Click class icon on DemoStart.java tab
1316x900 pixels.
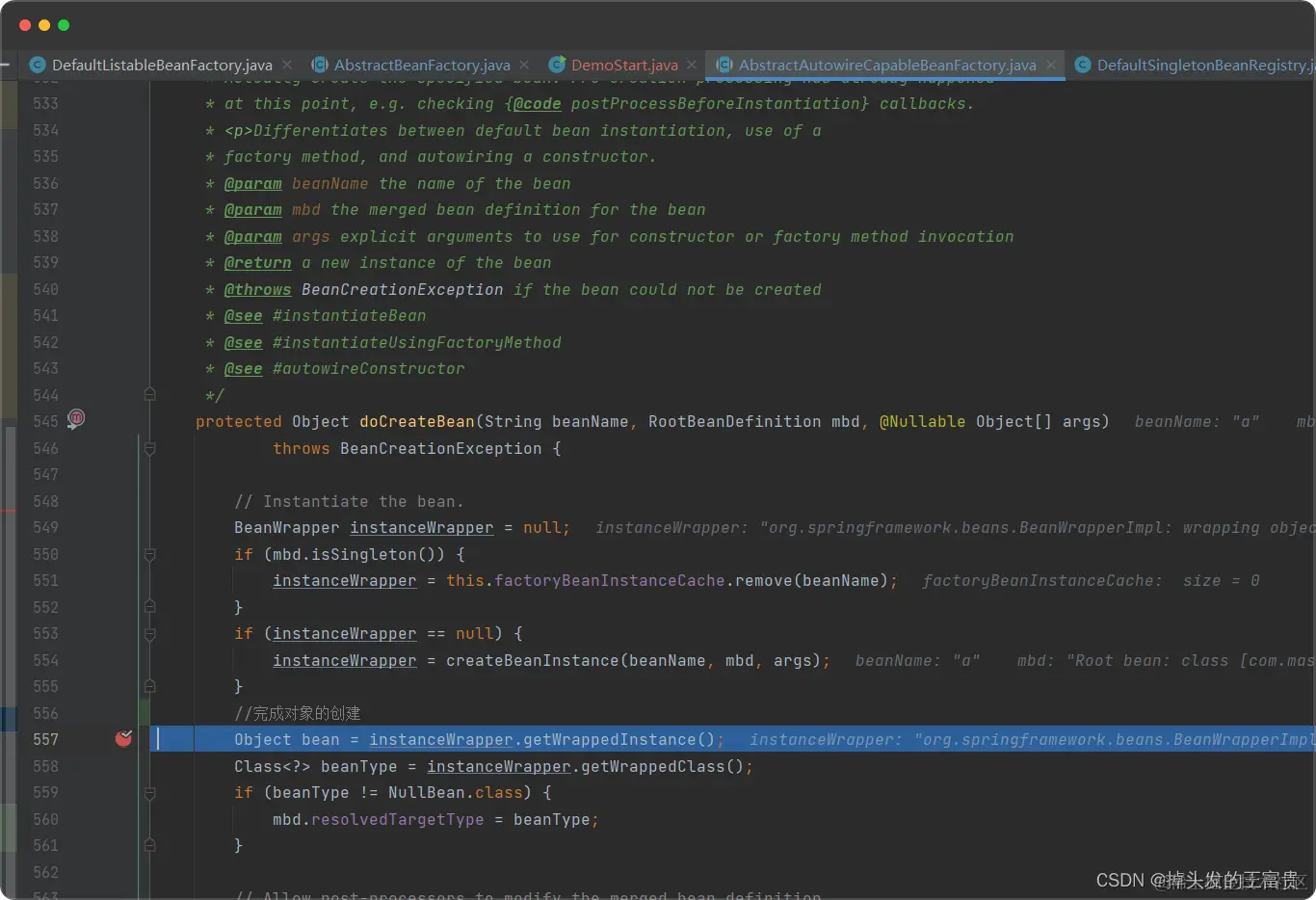[557, 65]
